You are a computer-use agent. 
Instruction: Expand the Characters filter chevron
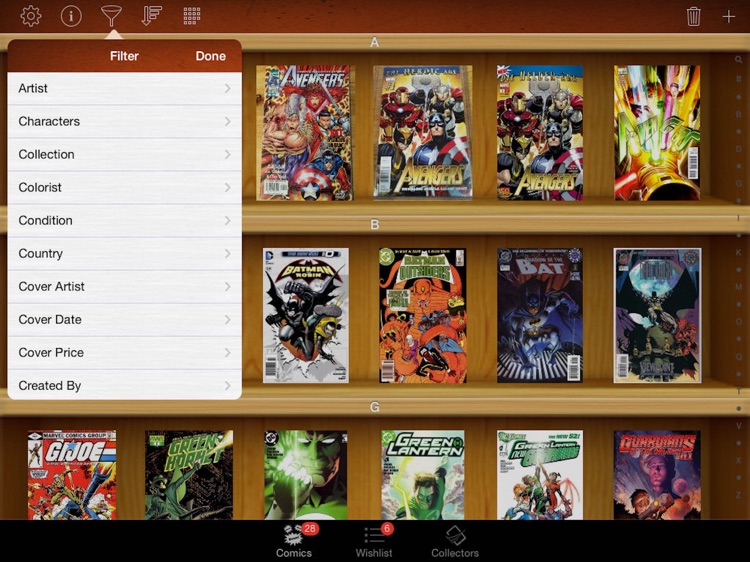pyautogui.click(x=228, y=121)
